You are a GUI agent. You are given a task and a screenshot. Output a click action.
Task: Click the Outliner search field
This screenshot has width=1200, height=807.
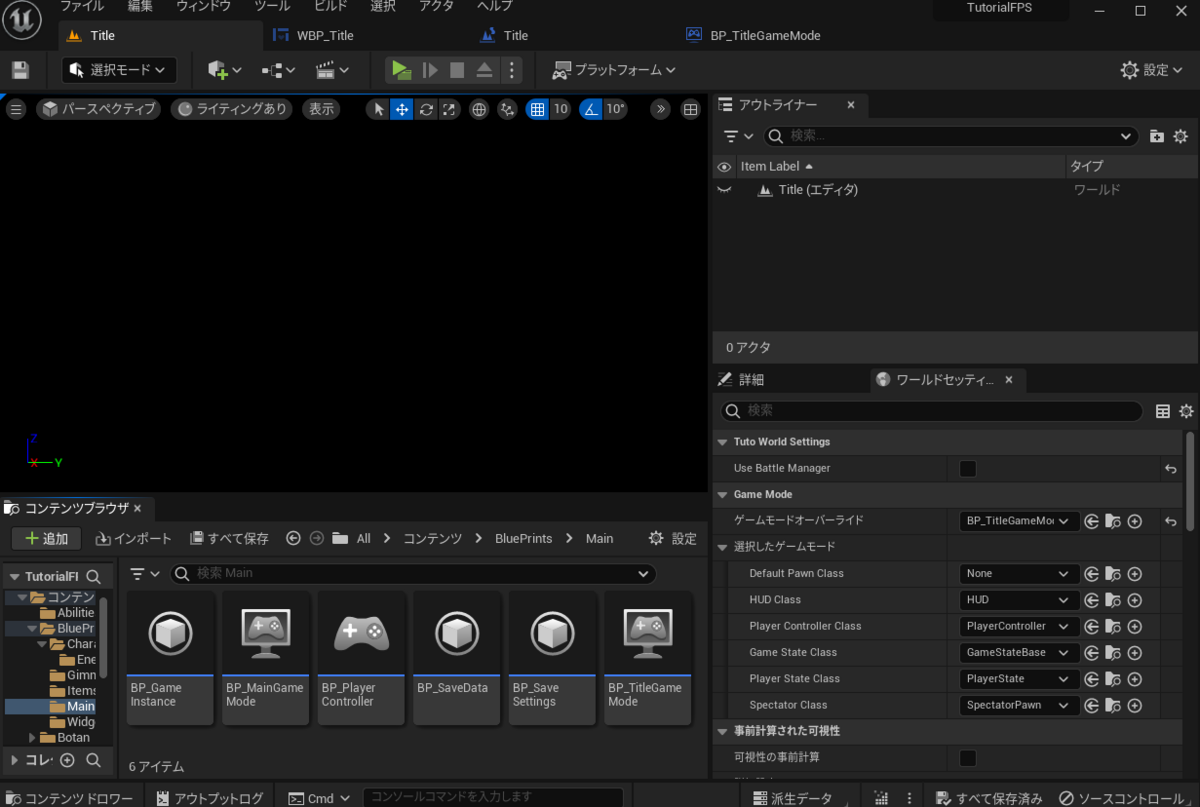tap(950, 136)
